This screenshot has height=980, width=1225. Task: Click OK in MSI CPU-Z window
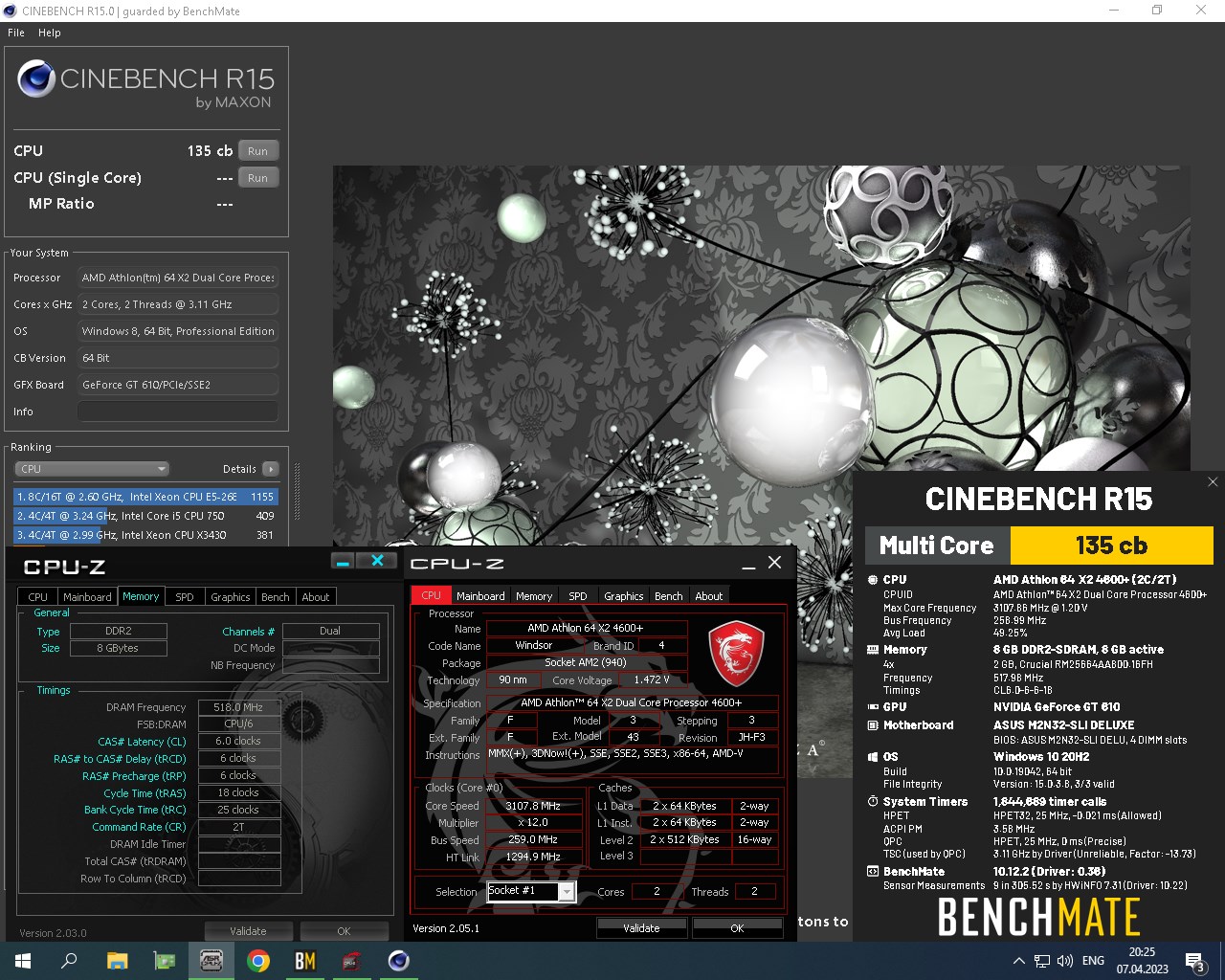737,928
